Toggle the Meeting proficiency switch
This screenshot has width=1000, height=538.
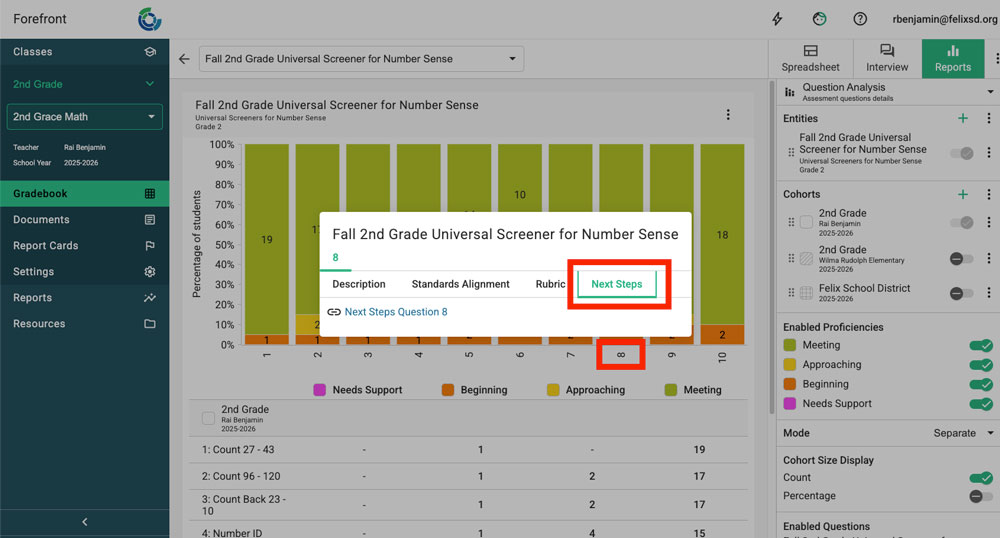coord(980,346)
